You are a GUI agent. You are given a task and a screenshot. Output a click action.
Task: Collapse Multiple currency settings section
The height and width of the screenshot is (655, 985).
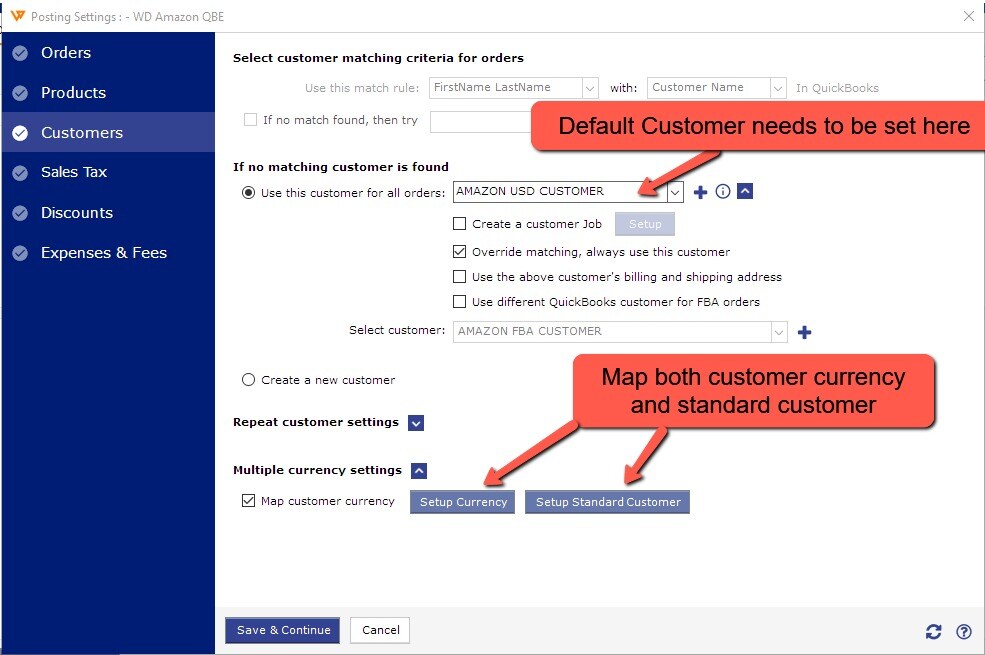[x=419, y=470]
